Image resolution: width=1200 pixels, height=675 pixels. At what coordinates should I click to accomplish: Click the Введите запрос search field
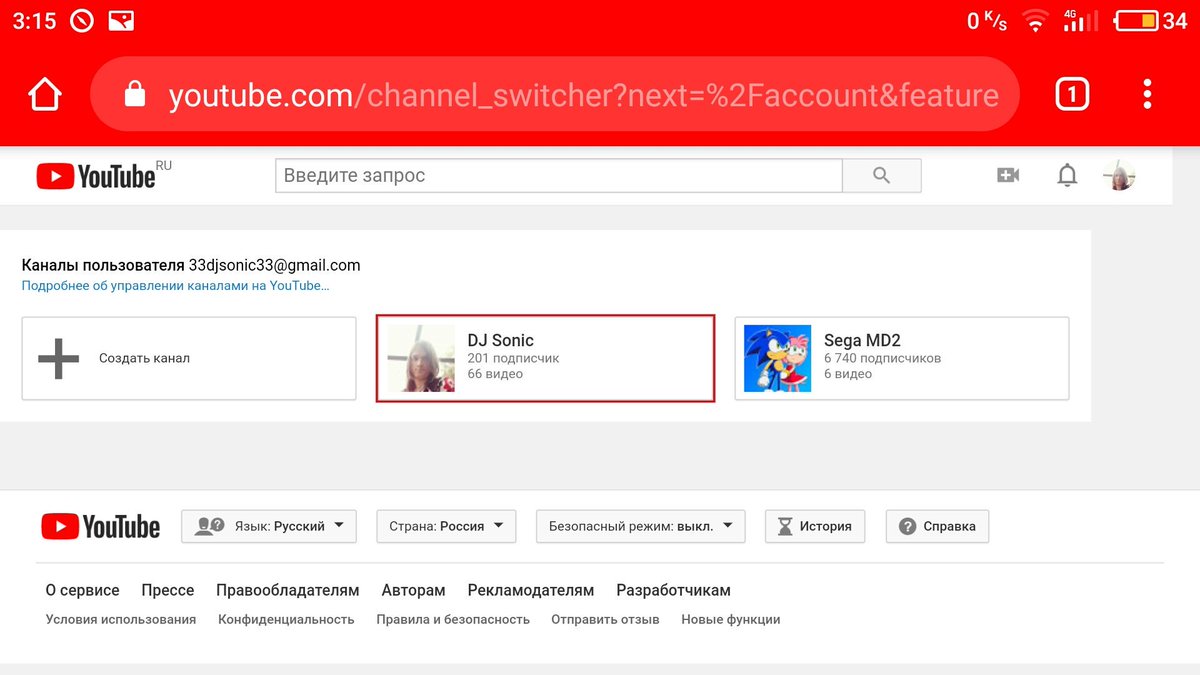[558, 175]
